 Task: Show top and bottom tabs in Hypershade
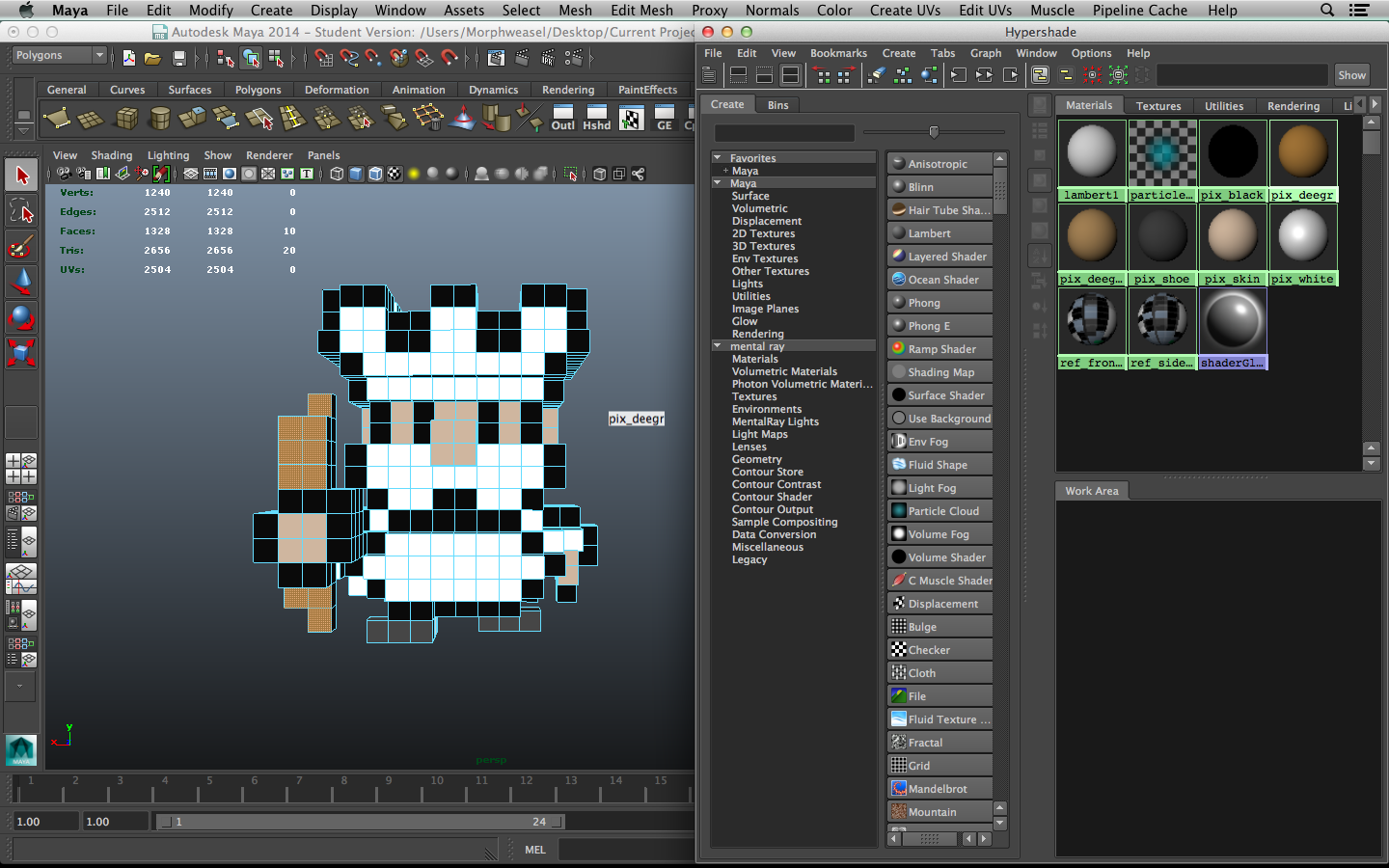click(791, 75)
